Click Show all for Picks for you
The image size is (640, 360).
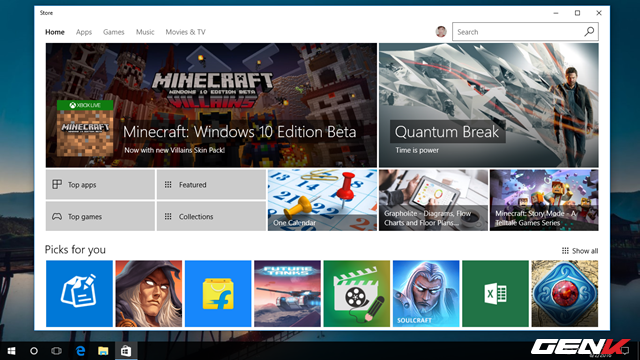pos(580,251)
